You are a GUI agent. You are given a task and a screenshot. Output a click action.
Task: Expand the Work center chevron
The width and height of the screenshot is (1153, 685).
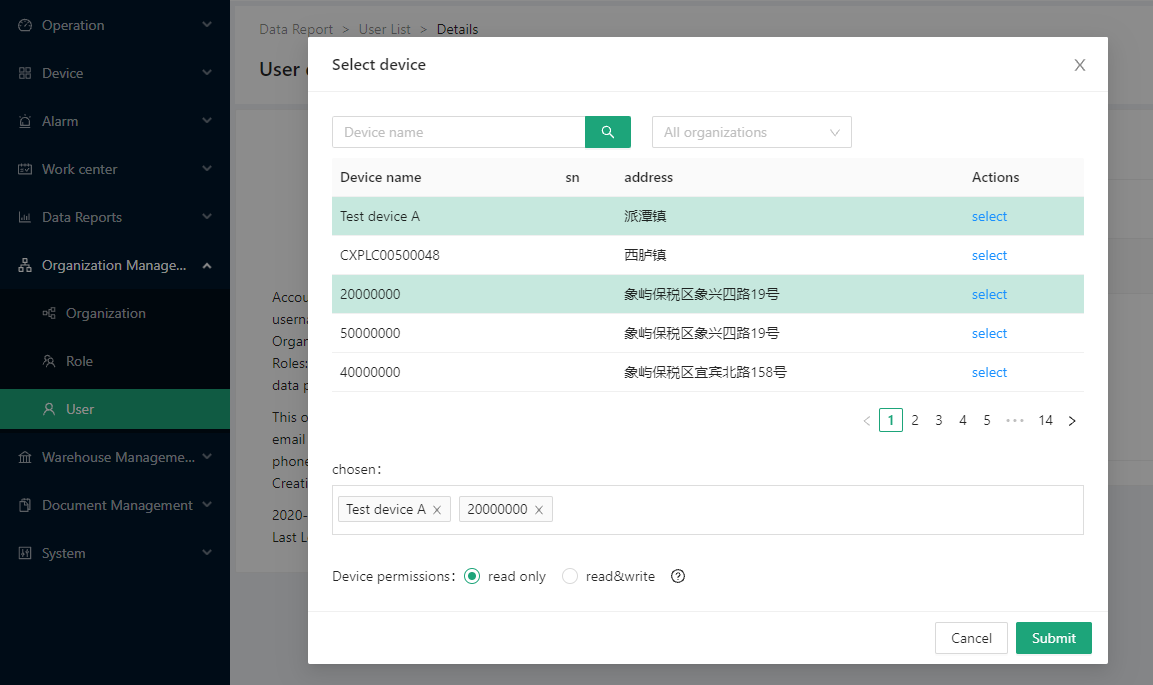[x=207, y=168]
